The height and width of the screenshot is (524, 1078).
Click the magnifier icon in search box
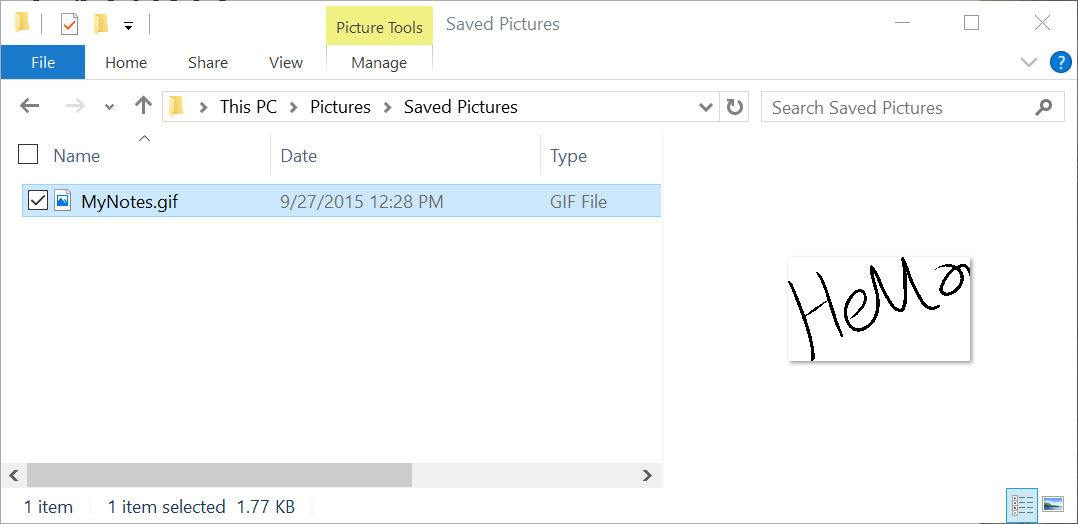point(1043,107)
